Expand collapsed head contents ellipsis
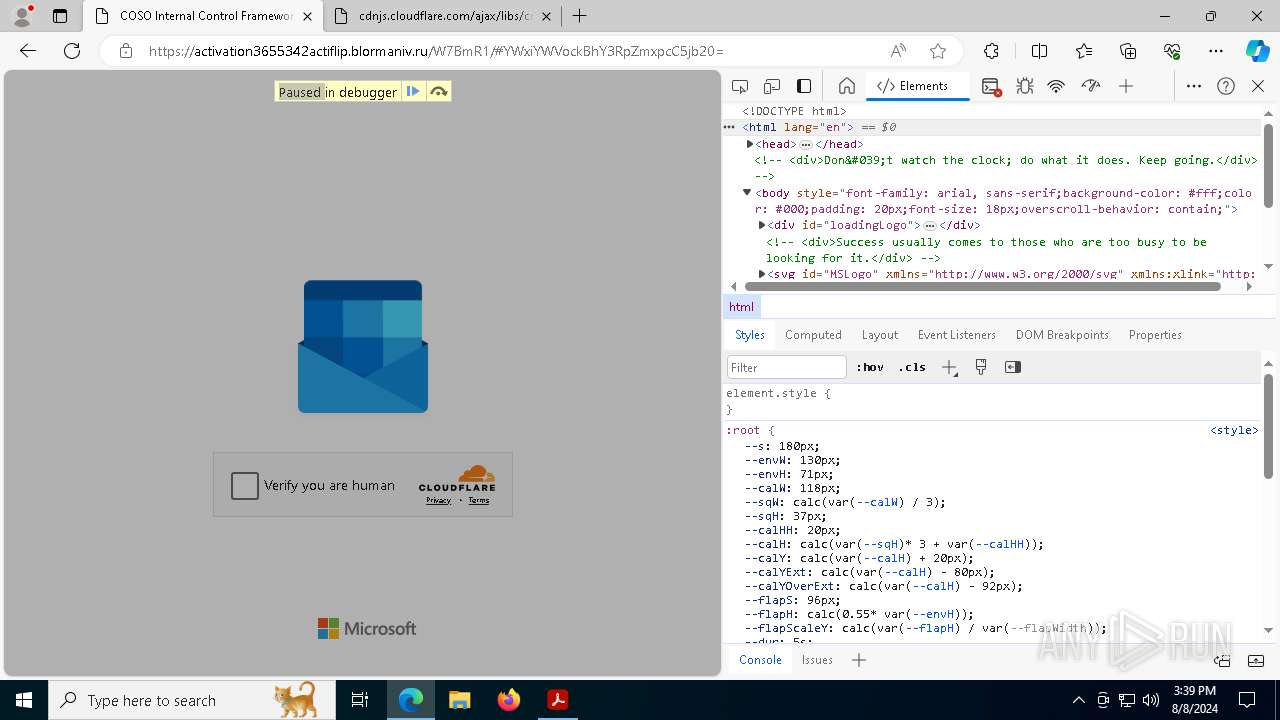Viewport: 1280px width, 720px height. pyautogui.click(x=806, y=145)
